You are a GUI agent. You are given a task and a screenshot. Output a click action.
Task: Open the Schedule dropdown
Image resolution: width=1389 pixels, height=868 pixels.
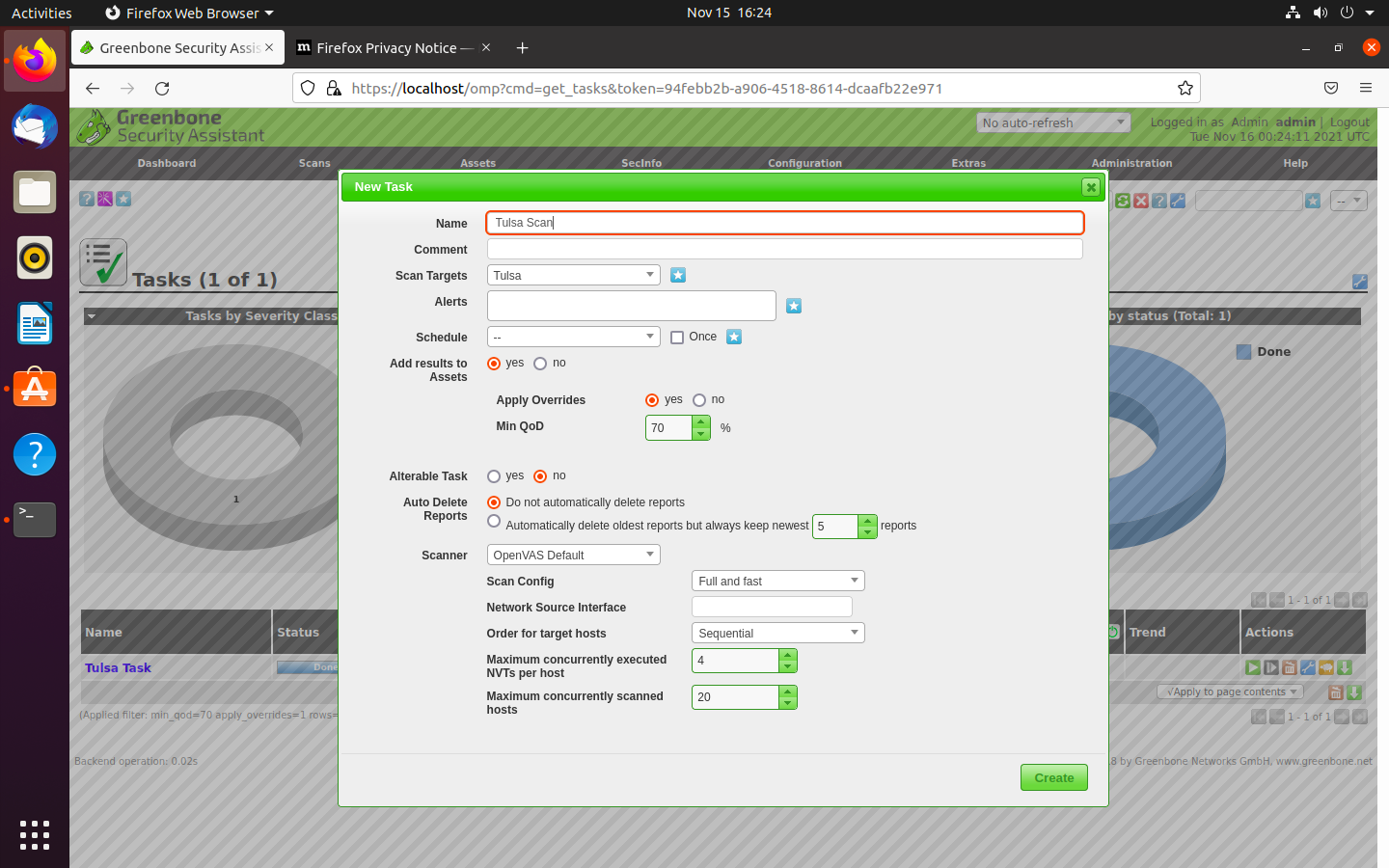(x=574, y=337)
